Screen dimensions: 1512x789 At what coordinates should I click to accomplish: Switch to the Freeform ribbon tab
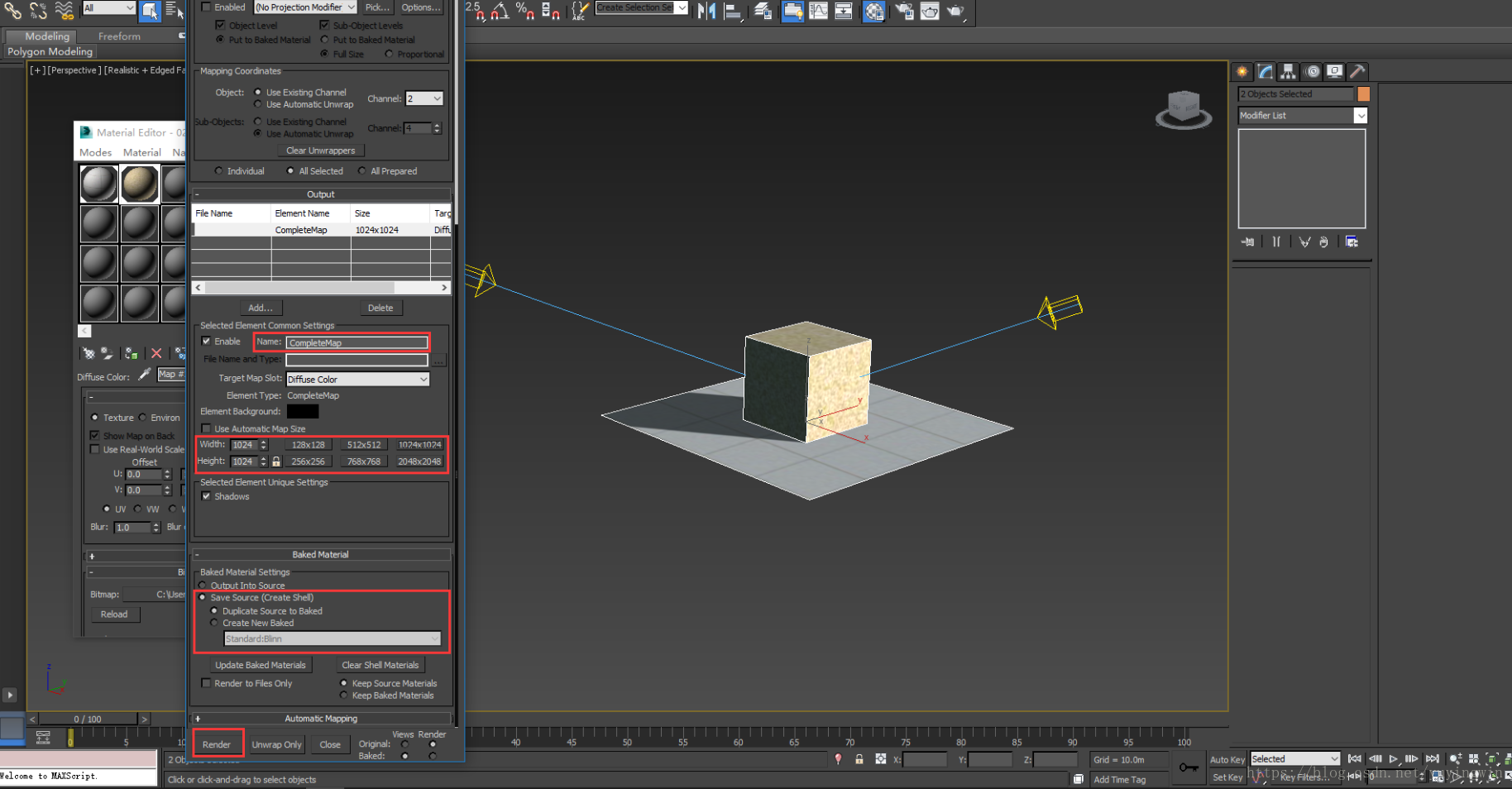point(119,36)
